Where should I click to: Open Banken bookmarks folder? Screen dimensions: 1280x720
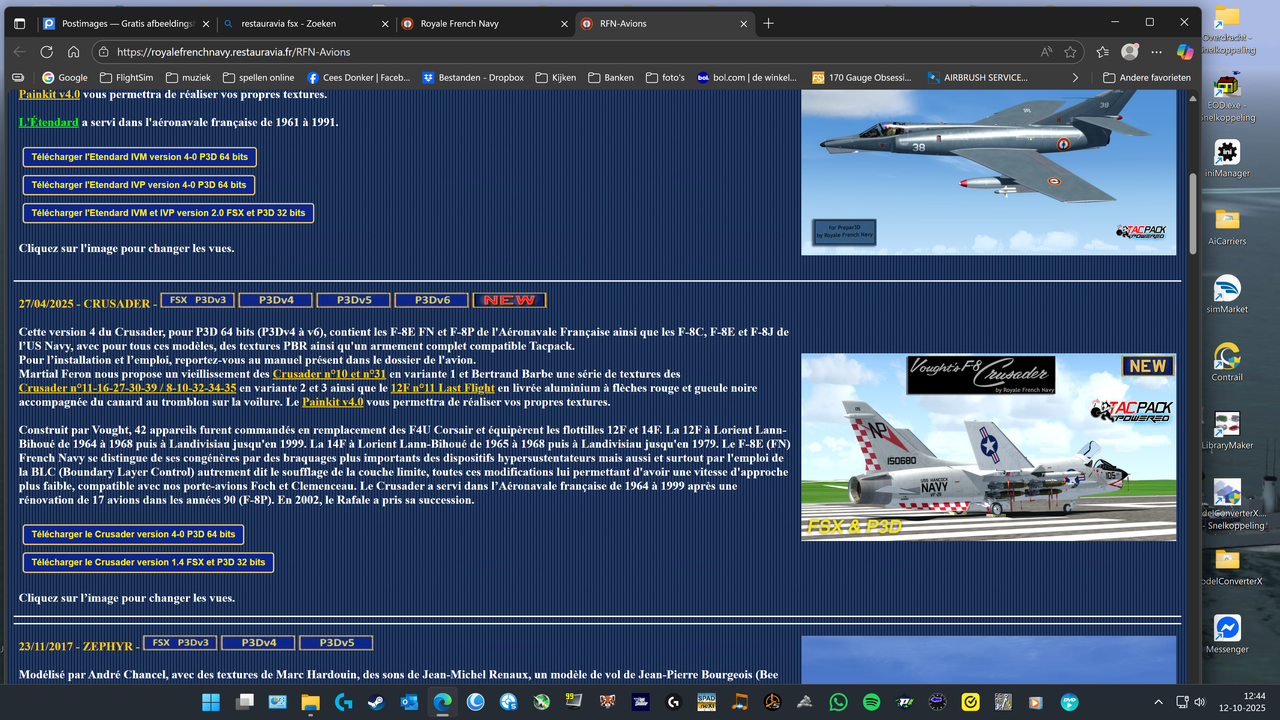click(x=611, y=77)
